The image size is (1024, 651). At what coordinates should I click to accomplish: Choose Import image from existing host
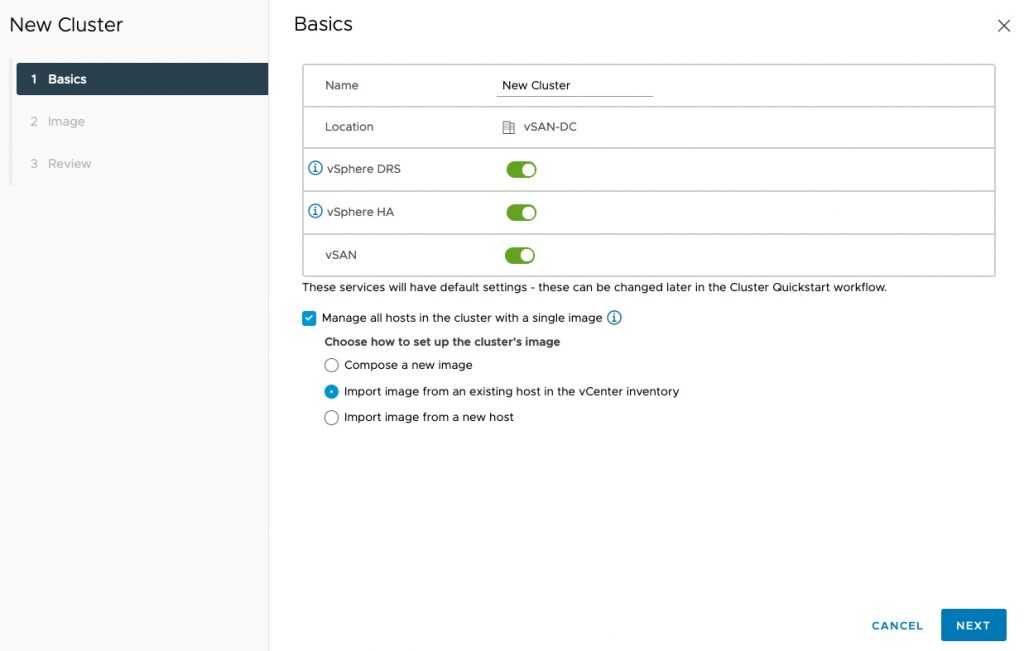332,392
